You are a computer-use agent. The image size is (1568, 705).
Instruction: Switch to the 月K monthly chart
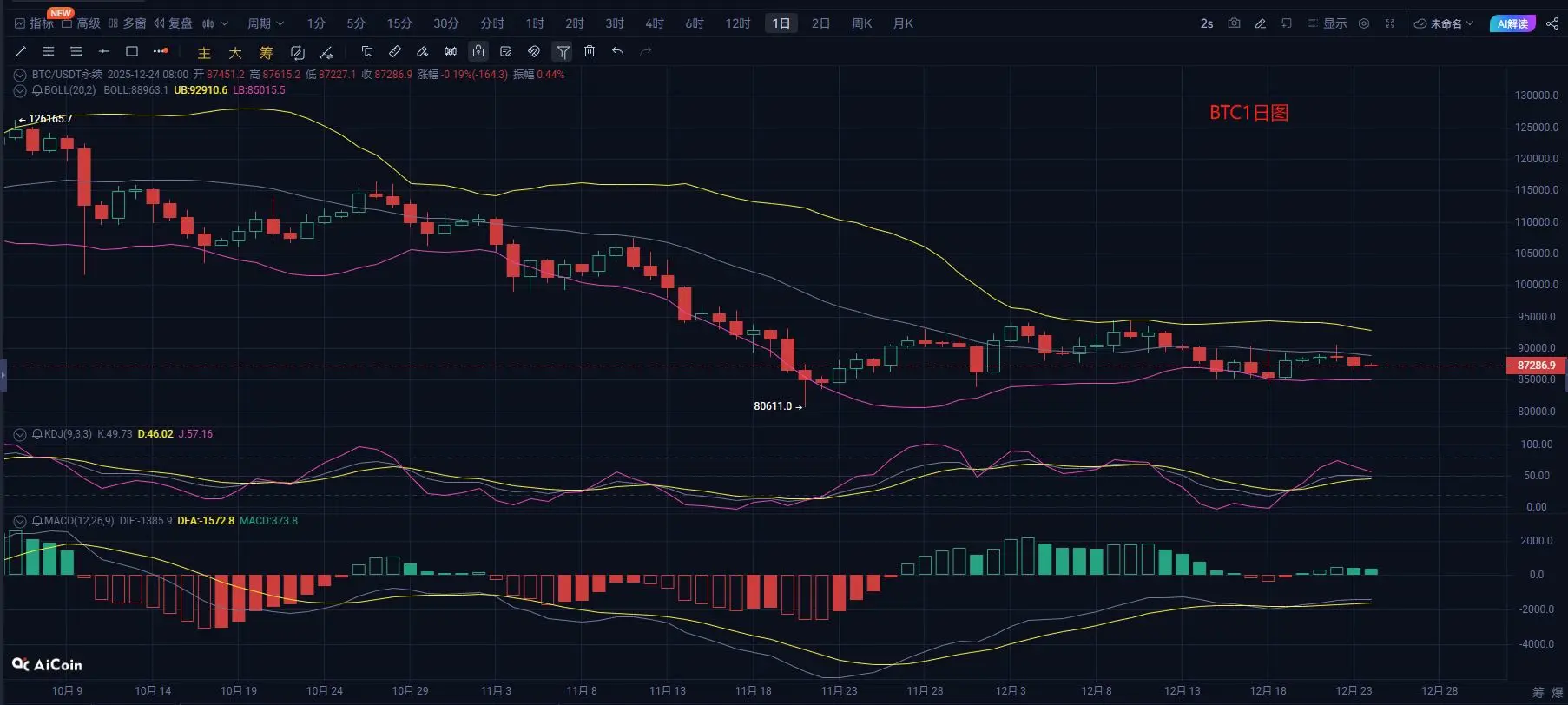coord(903,23)
